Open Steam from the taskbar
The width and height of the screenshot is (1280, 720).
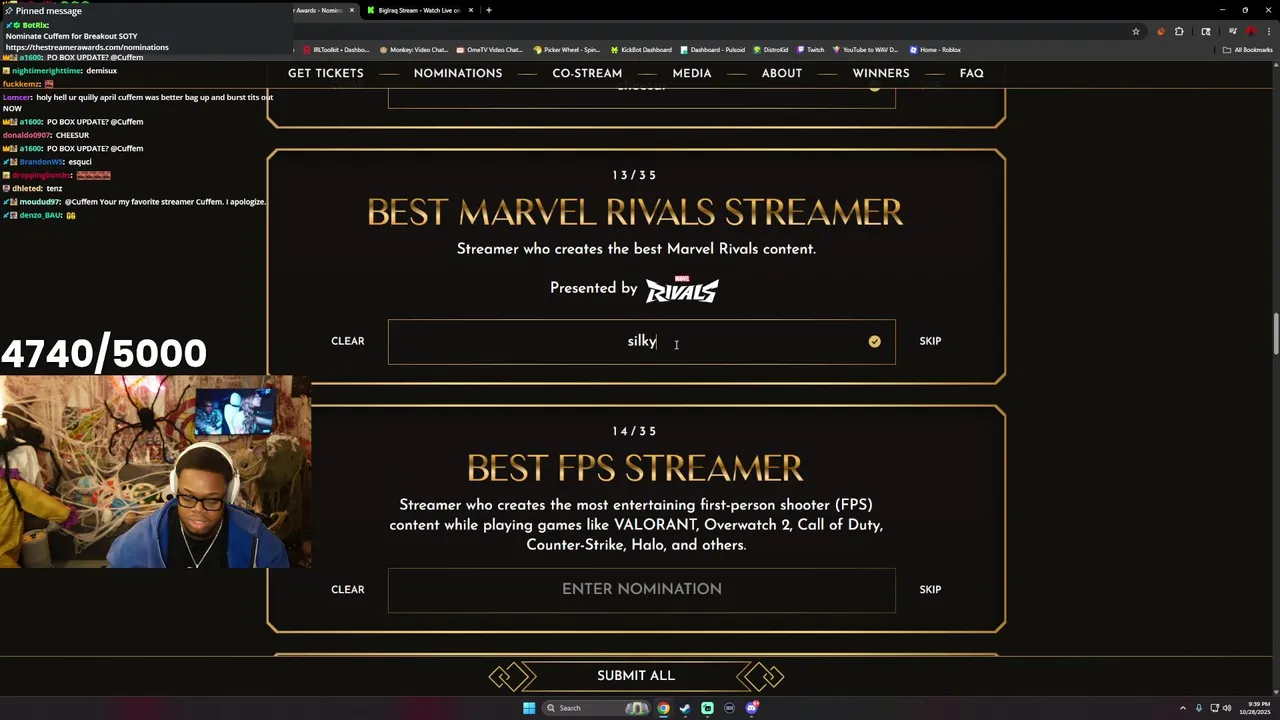tap(685, 708)
